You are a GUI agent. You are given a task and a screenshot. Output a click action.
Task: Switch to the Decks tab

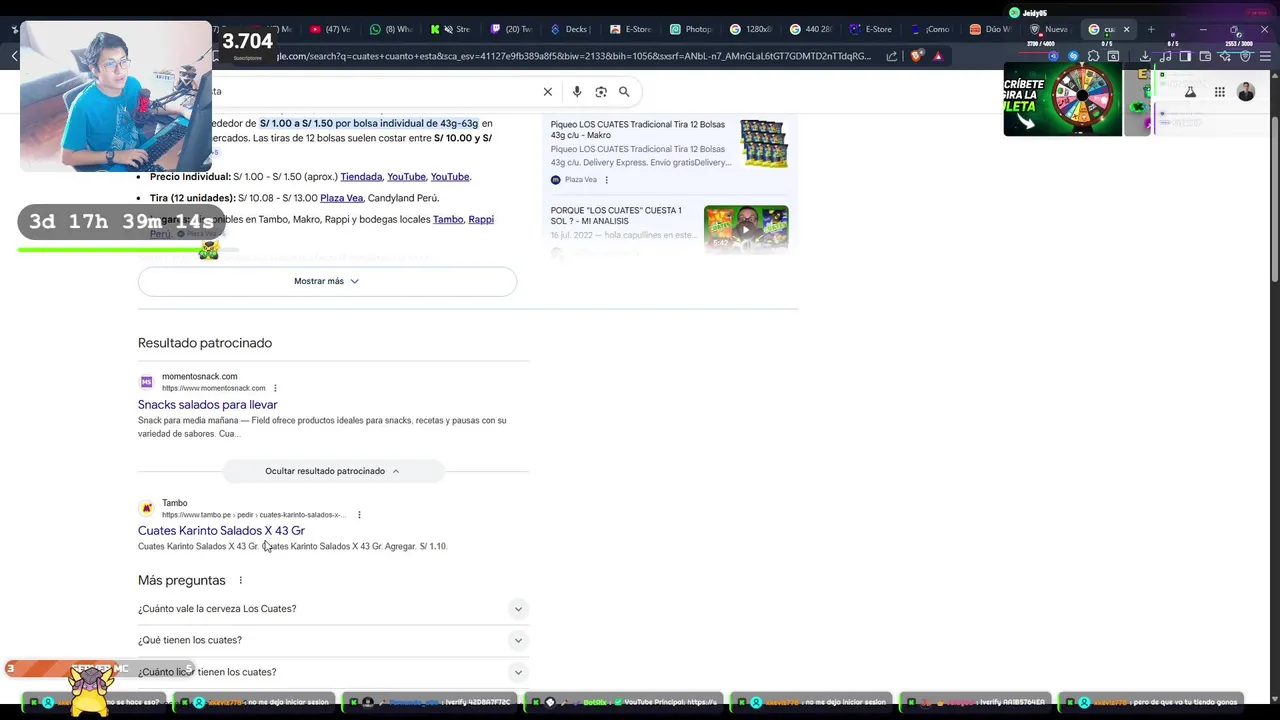pyautogui.click(x=569, y=29)
